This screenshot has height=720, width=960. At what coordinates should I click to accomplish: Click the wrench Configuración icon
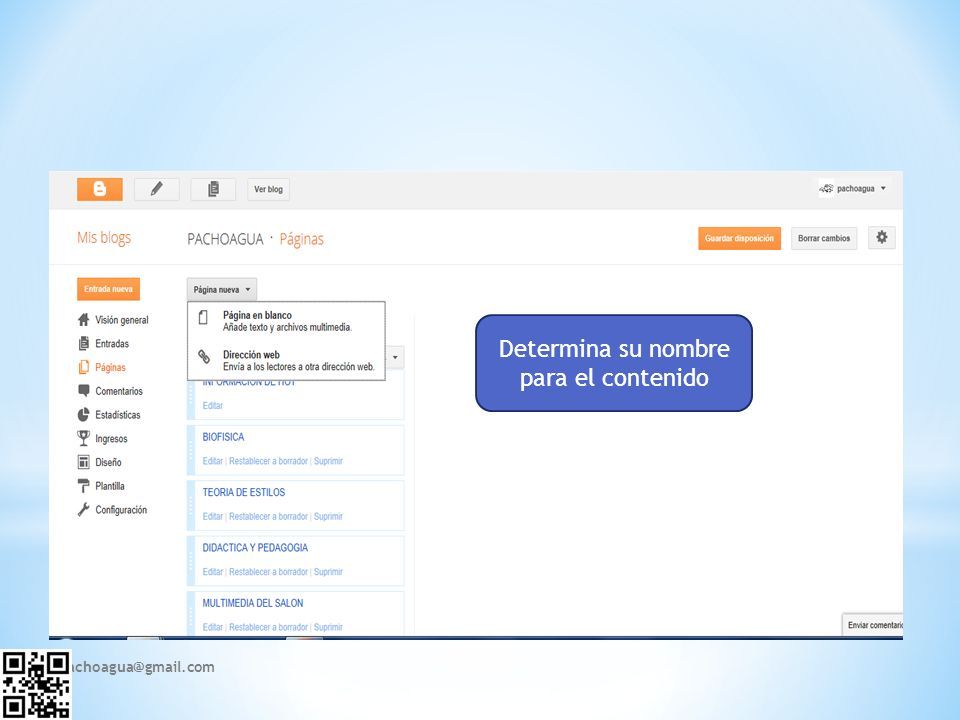[84, 509]
